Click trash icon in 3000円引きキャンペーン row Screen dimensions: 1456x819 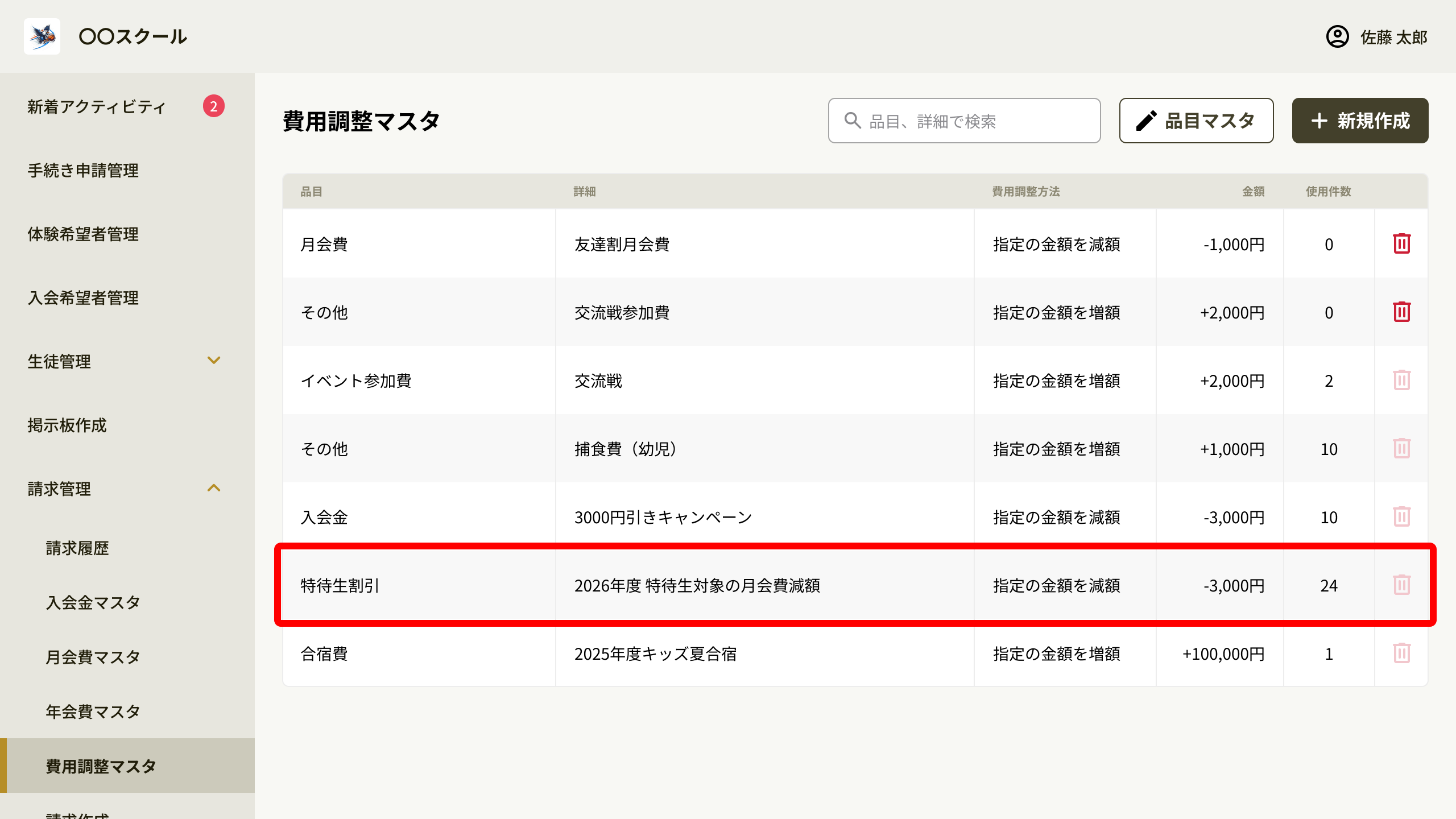pos(1401,516)
